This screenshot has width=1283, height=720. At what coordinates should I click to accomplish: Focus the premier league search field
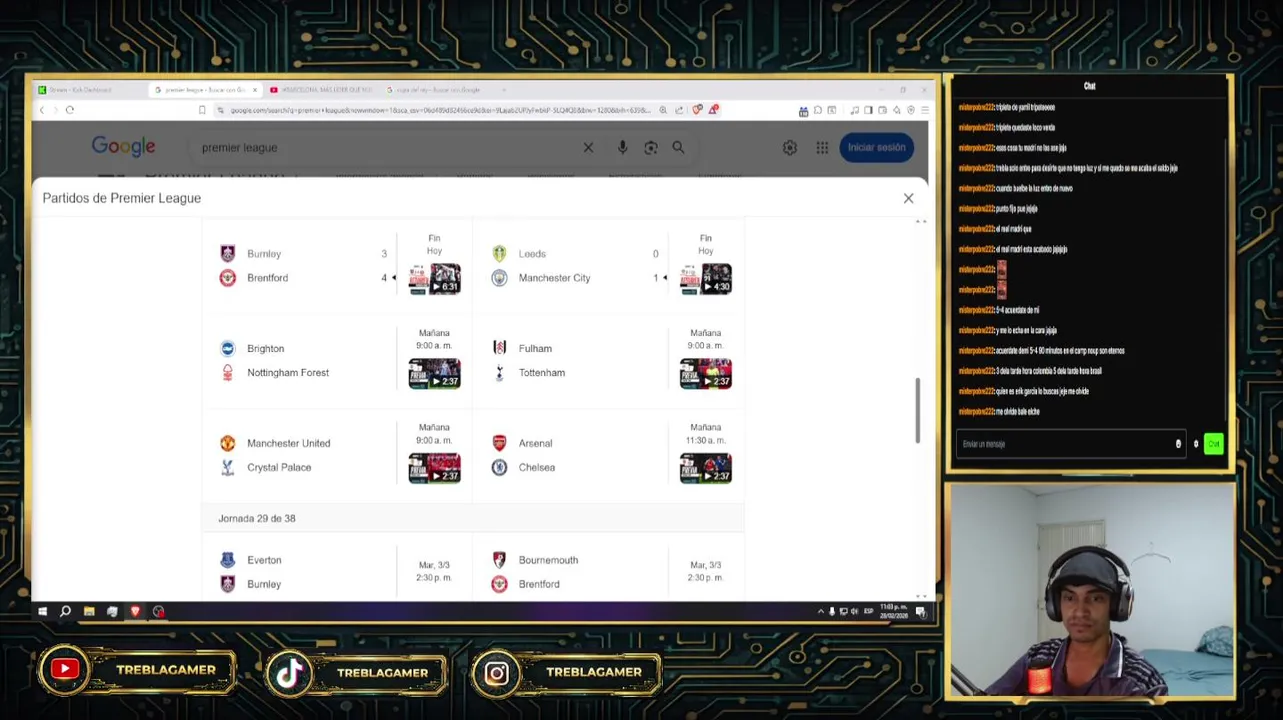(385, 147)
